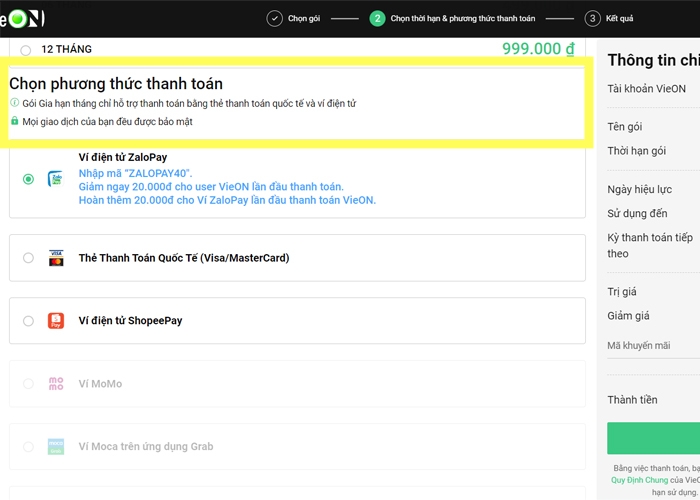Open the Quy Định Chung link

coord(639,480)
